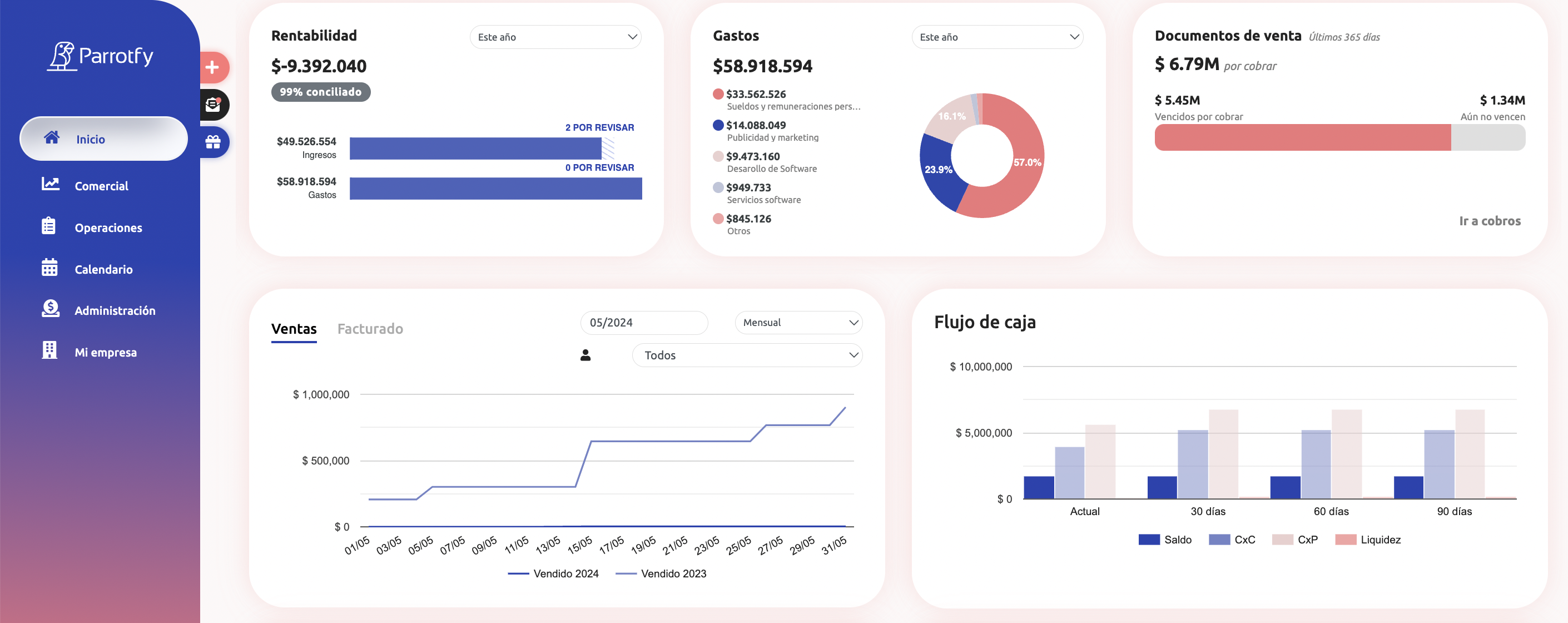1568x623 pixels.
Task: Open the Comercial section
Action: tap(101, 186)
